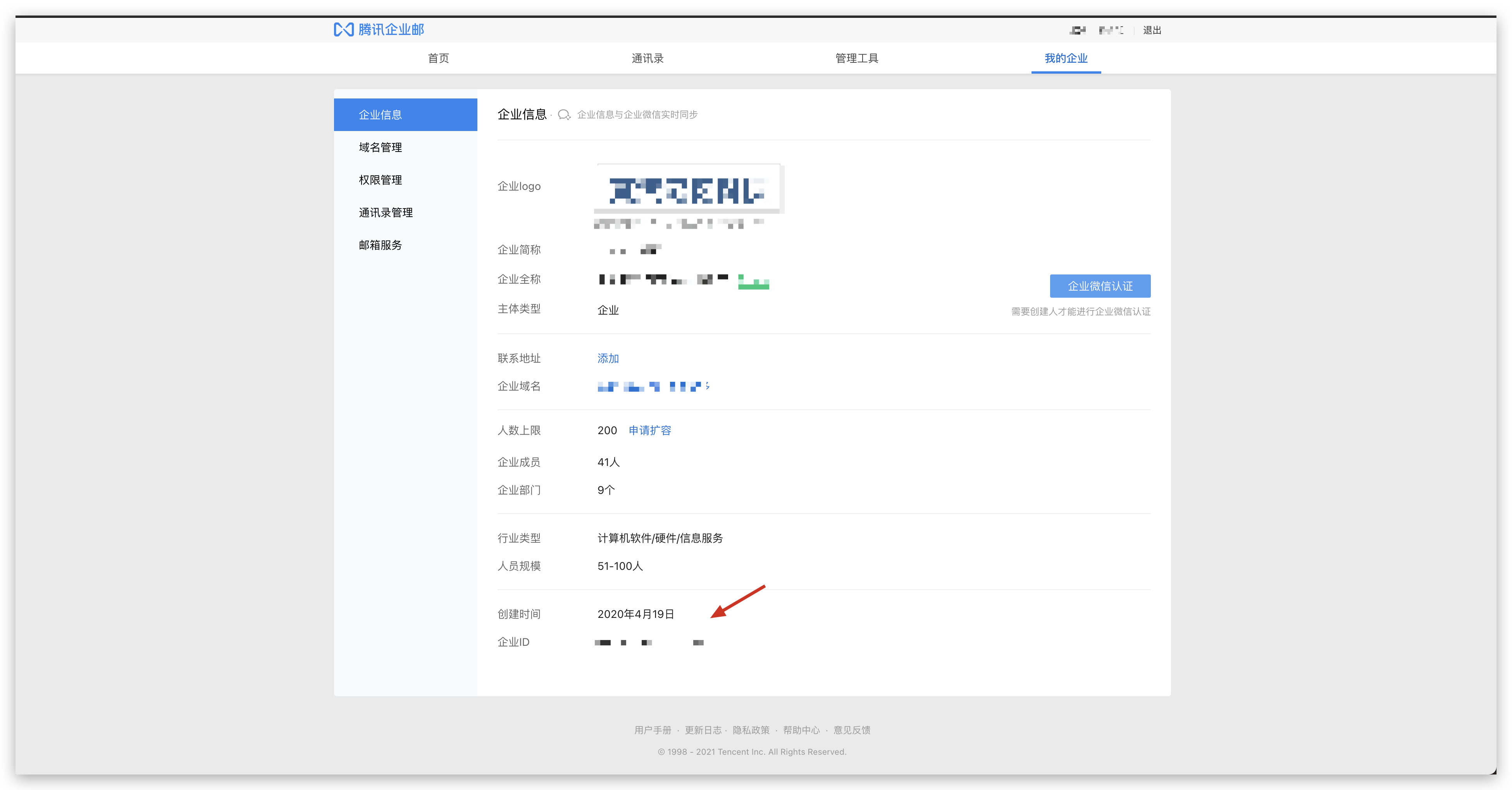
Task: Click the user avatar beside 退出
Action: click(1077, 30)
